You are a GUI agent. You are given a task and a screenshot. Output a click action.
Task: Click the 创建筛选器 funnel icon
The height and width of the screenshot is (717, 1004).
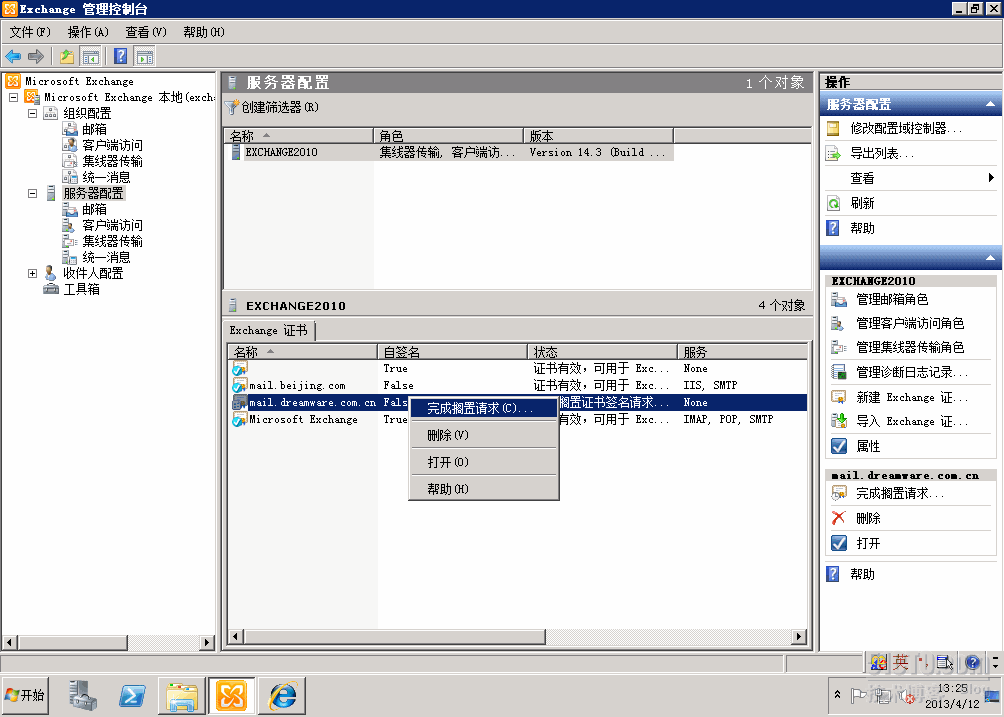click(232, 107)
